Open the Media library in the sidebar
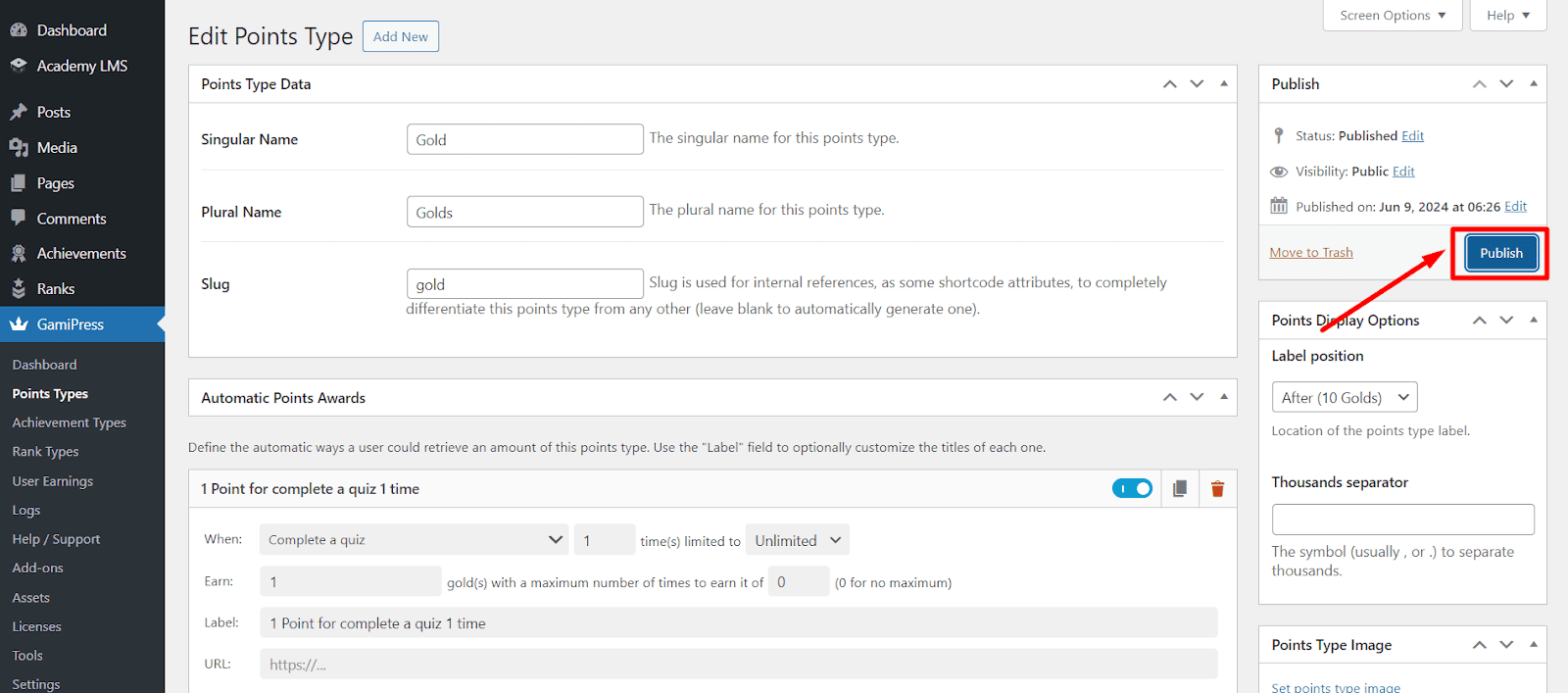The width and height of the screenshot is (1568, 693). pos(57,148)
